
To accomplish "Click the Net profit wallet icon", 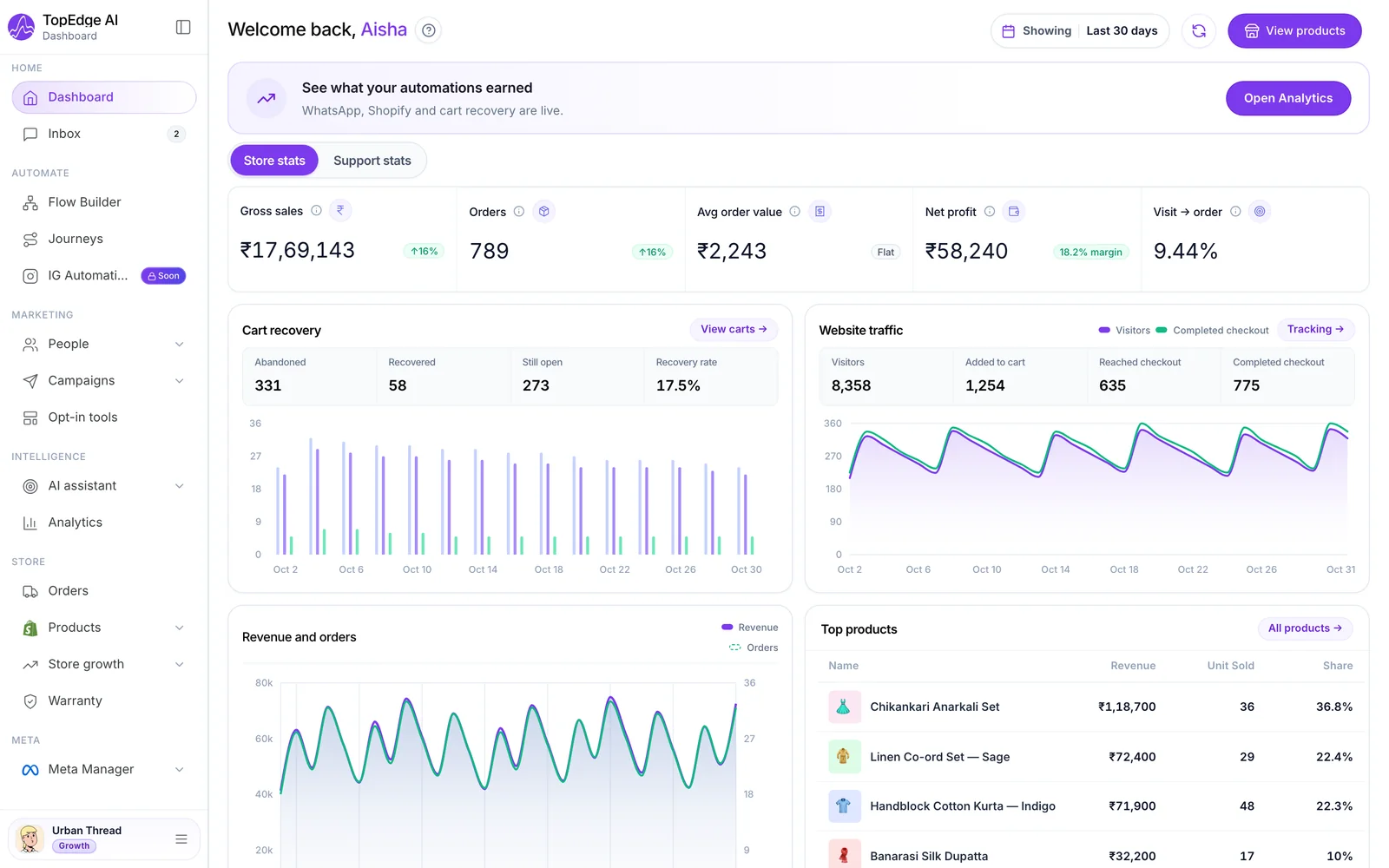I will point(1013,211).
